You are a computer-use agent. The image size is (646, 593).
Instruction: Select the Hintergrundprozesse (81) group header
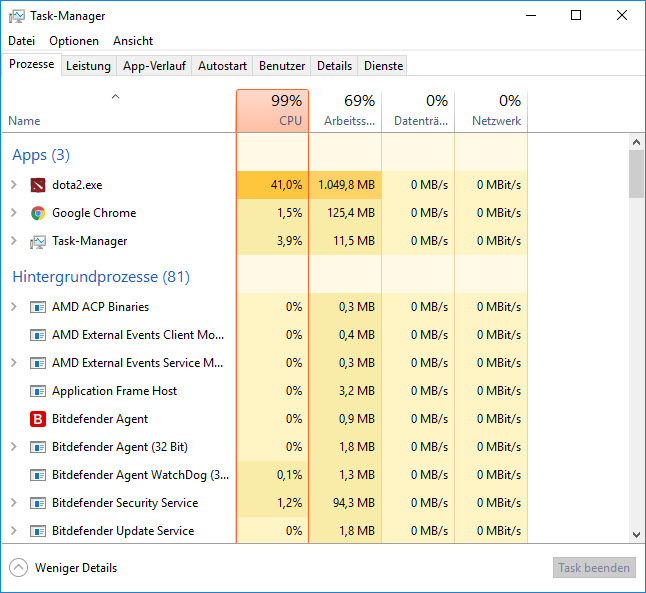101,277
